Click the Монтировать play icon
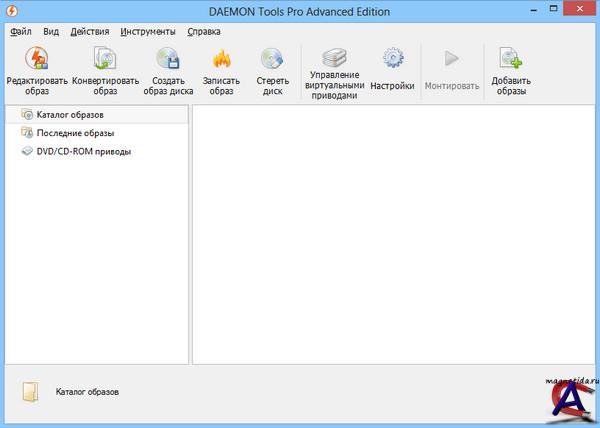 point(452,59)
